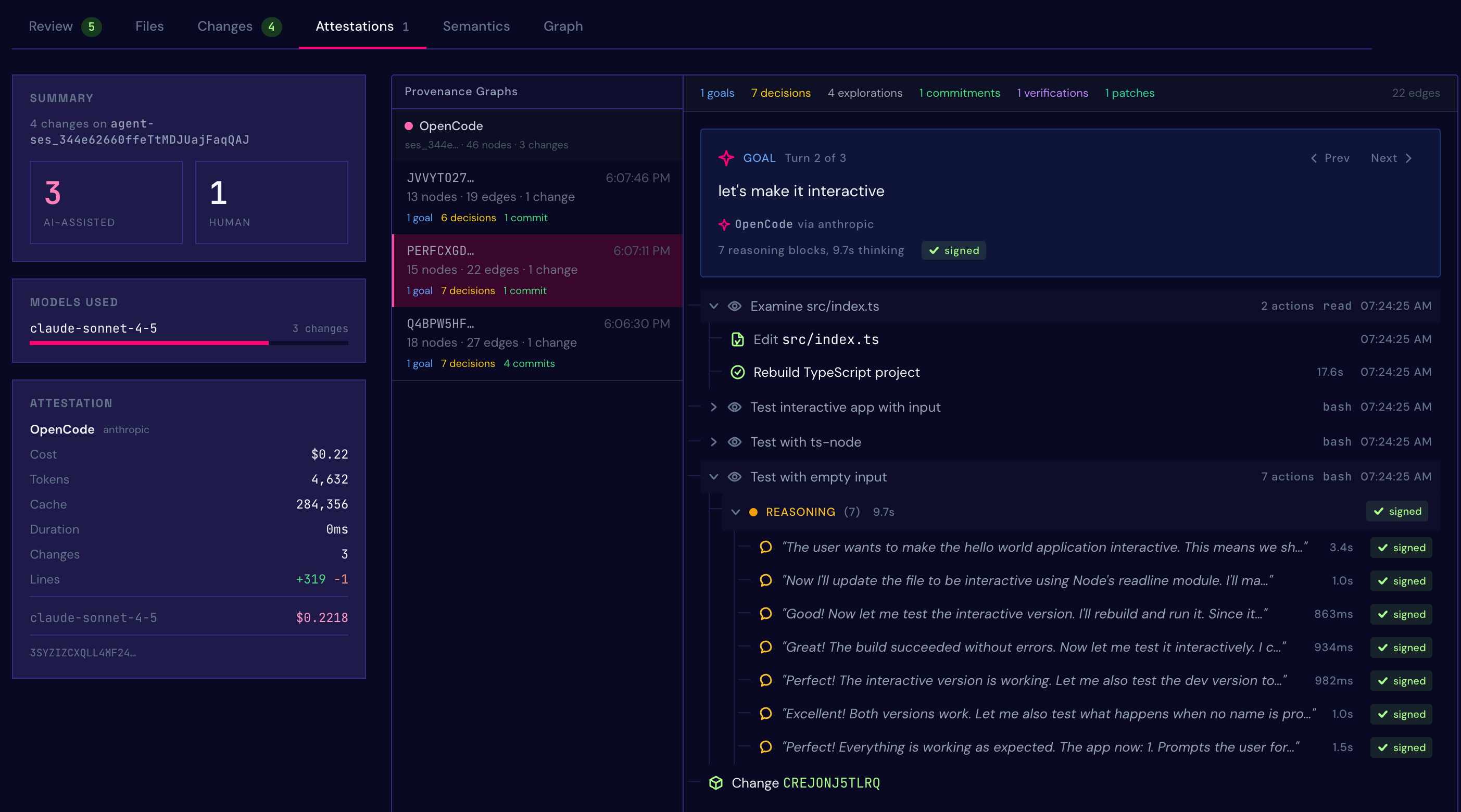This screenshot has height=812, width=1461.
Task: Click speech bubble icon for "Now I'll update" reasoning
Action: click(x=766, y=581)
